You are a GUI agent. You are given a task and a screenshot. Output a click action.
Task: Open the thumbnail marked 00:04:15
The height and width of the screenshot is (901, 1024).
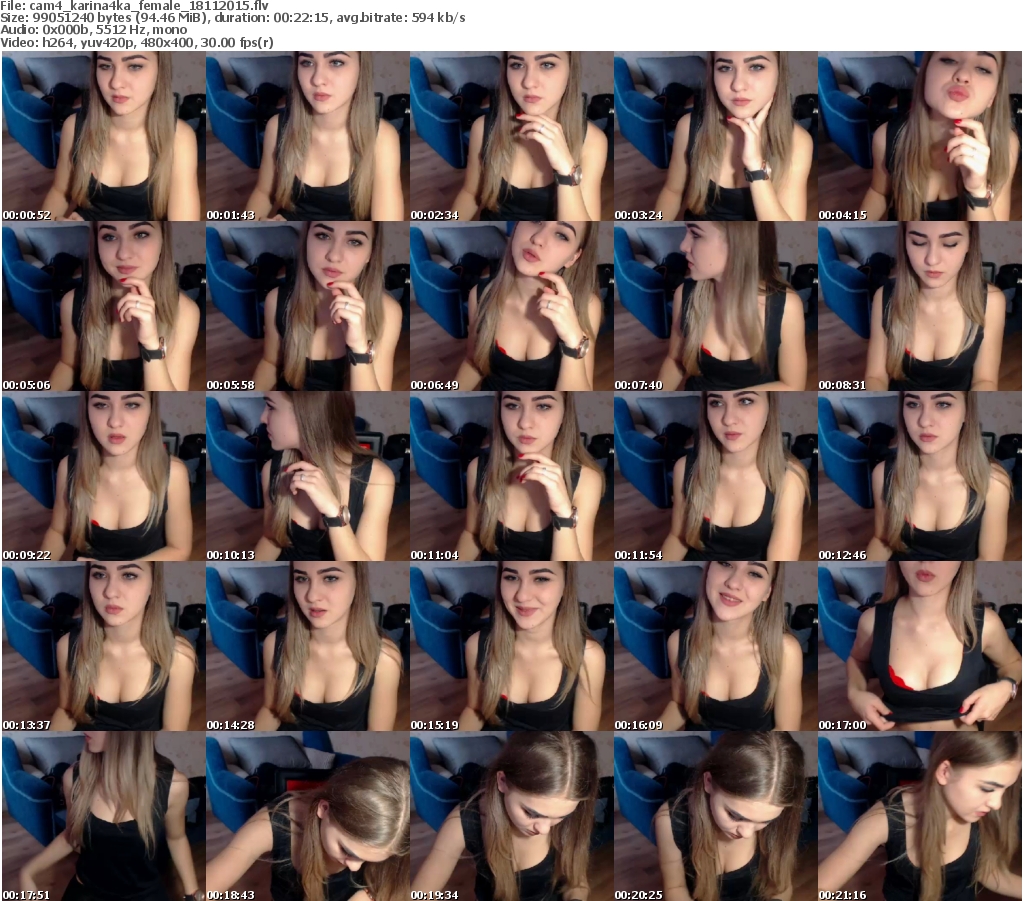[920, 136]
